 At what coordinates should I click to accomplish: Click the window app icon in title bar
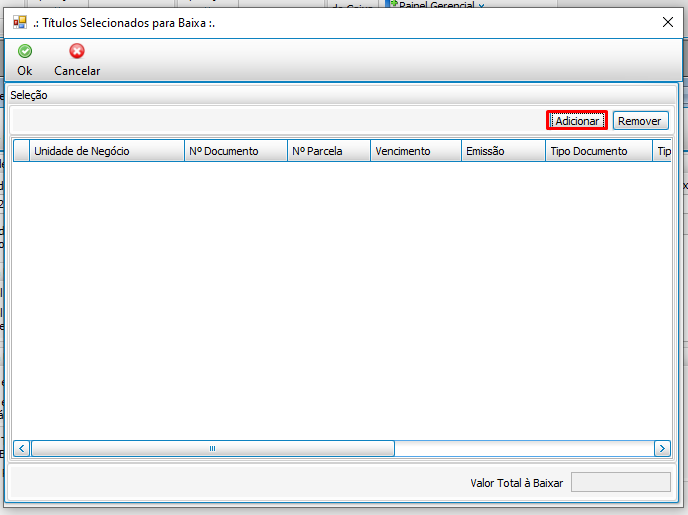(20, 22)
